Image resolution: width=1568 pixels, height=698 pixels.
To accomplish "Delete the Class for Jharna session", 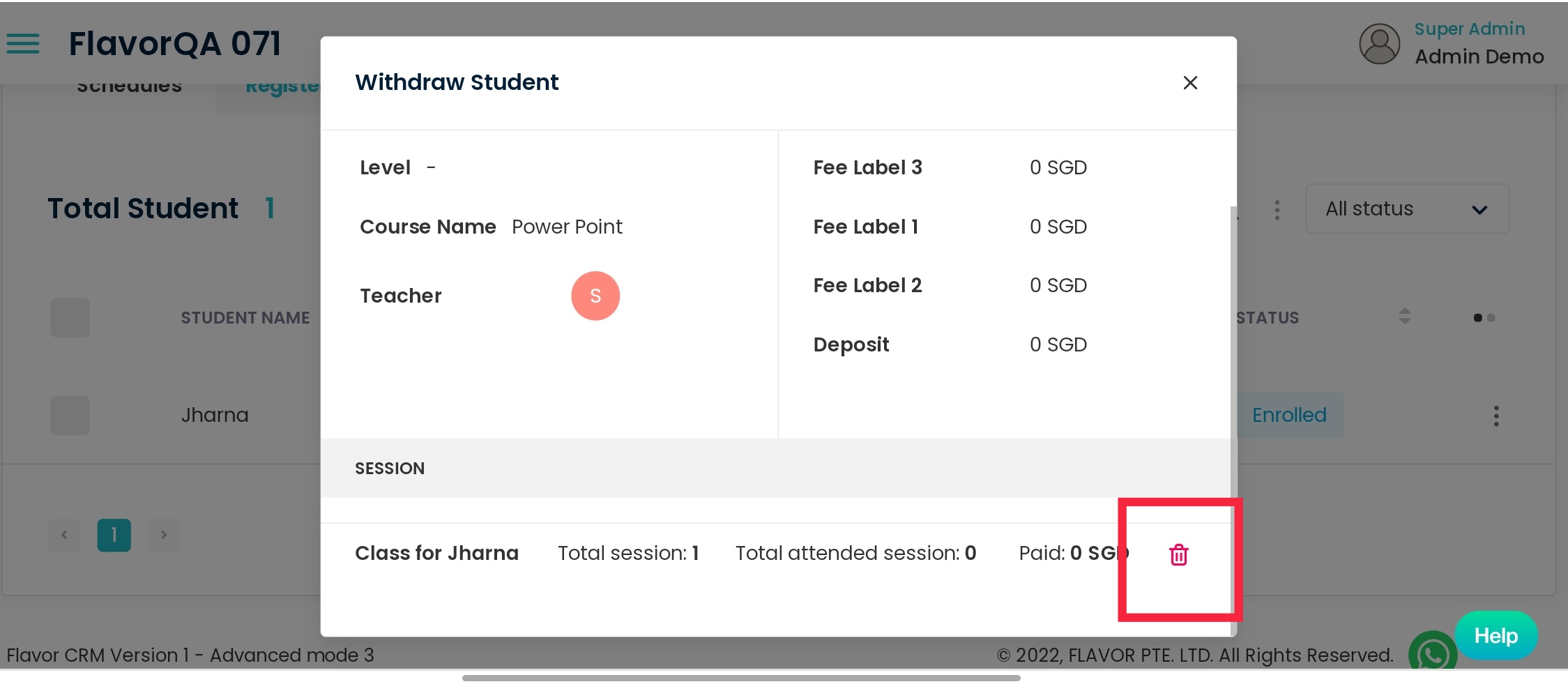I will (x=1178, y=555).
